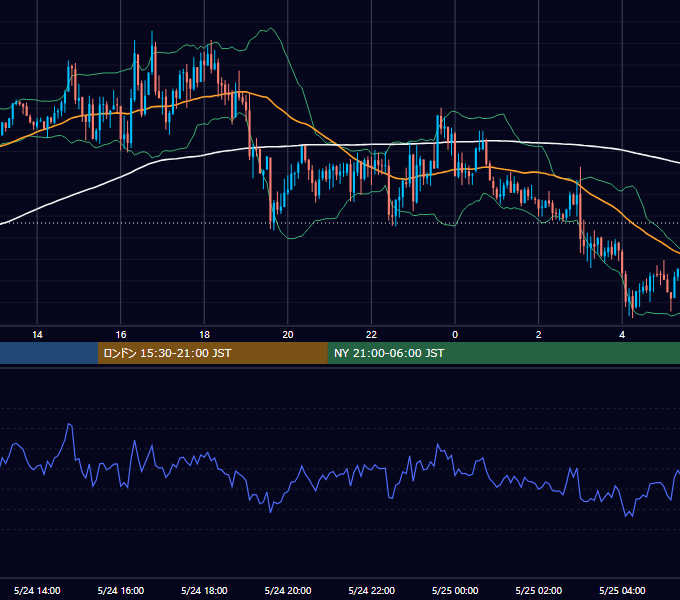Viewport: 680px width, 600px height.
Task: Click the "2" hour label on the price chart axis
Action: tap(539, 335)
